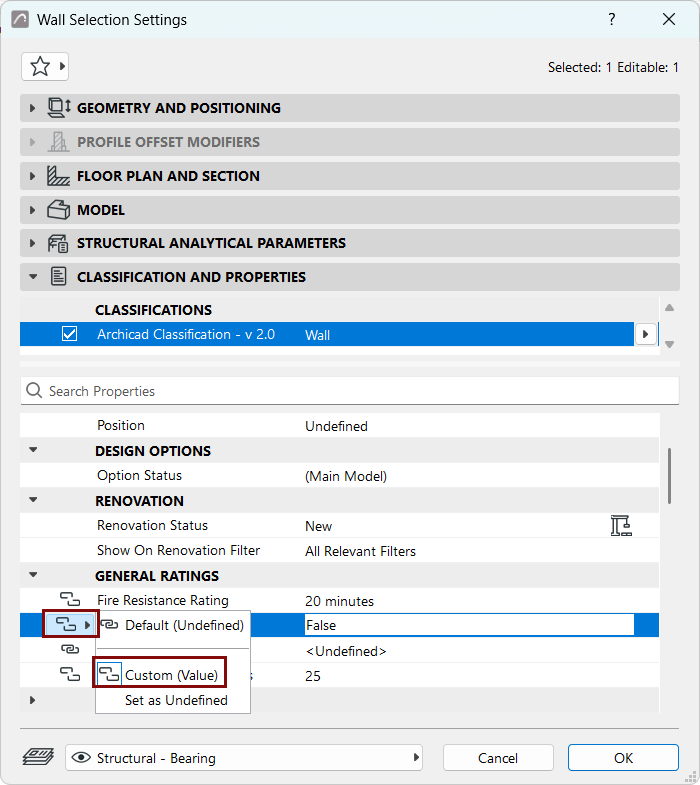The height and width of the screenshot is (785, 700).
Task: Open the Structural - Bearing layer dropdown
Action: click(244, 757)
